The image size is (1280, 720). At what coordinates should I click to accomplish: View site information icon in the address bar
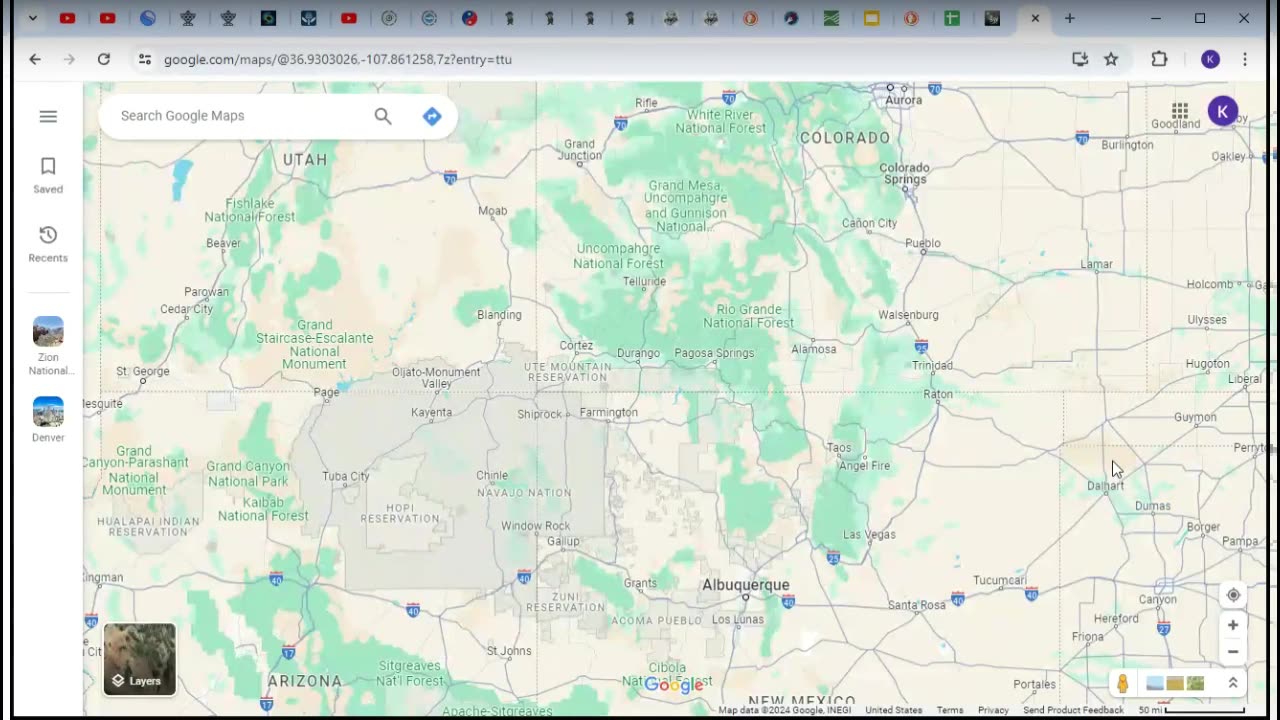pos(145,59)
